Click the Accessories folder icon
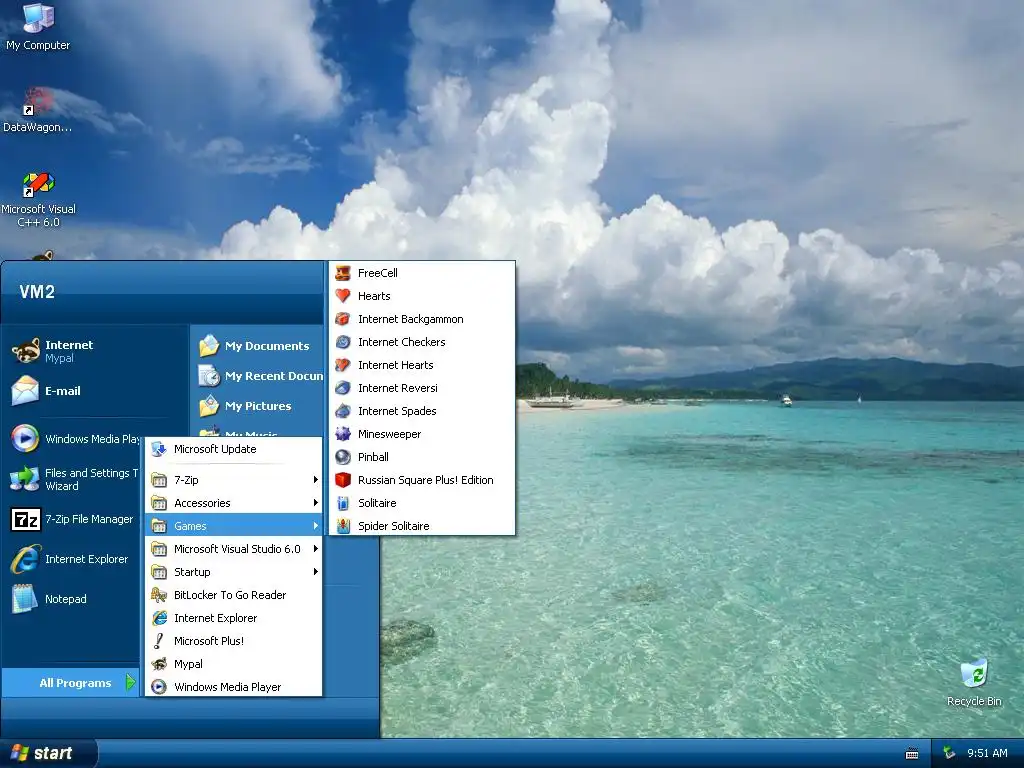Image resolution: width=1024 pixels, height=768 pixels. 159,503
